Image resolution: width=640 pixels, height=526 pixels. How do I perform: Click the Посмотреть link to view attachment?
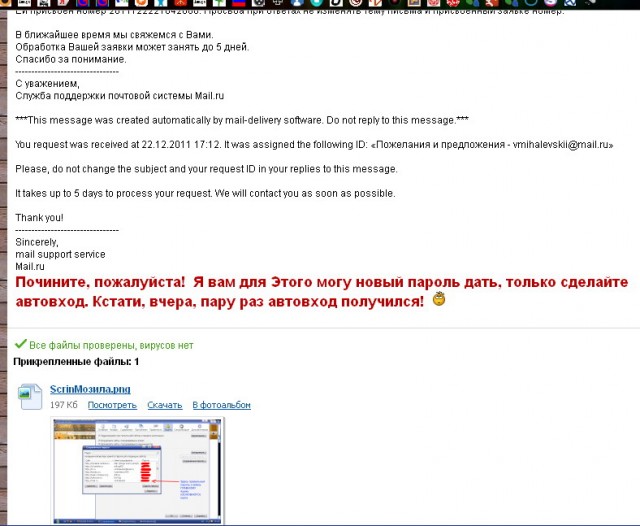coord(112,405)
